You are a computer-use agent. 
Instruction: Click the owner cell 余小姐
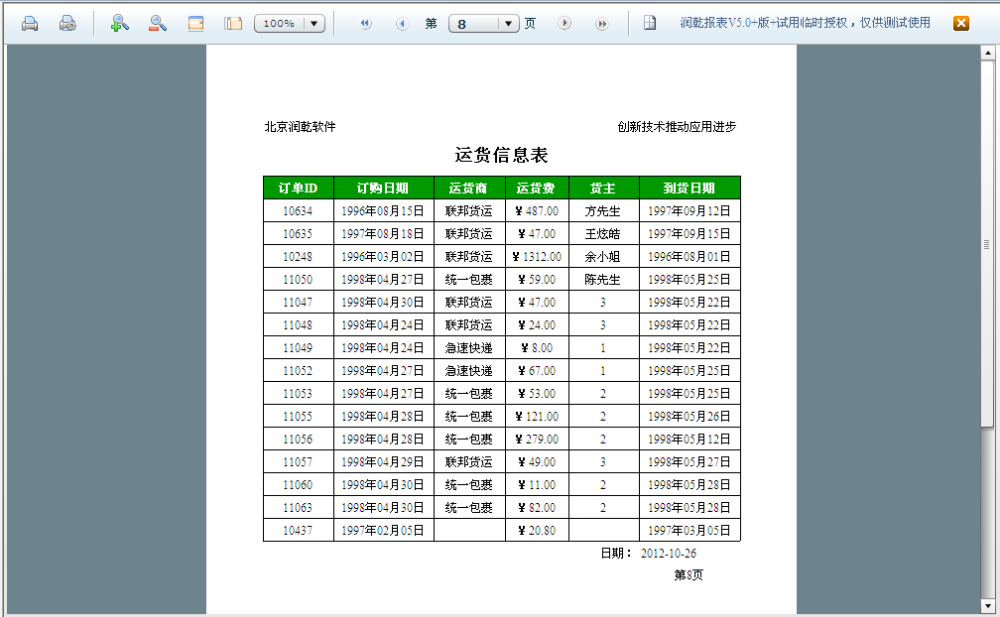(603, 256)
